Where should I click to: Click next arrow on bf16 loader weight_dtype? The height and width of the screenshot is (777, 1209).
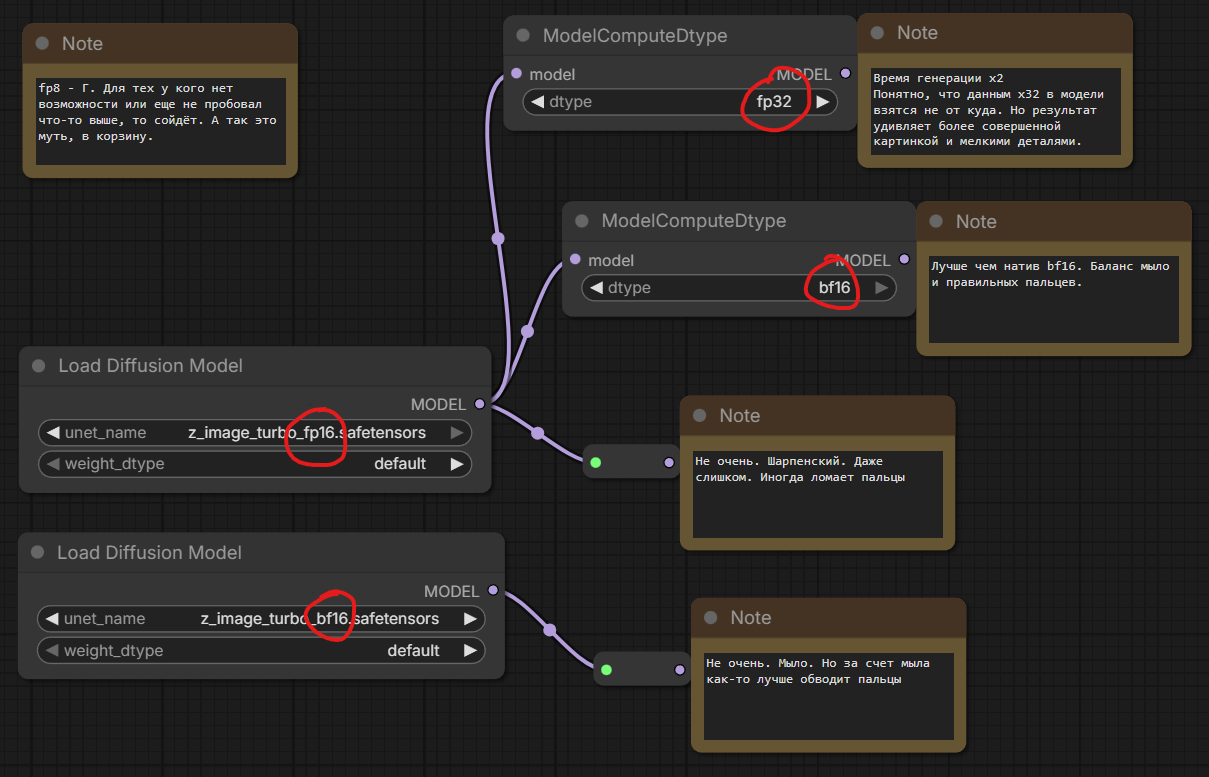(x=470, y=651)
